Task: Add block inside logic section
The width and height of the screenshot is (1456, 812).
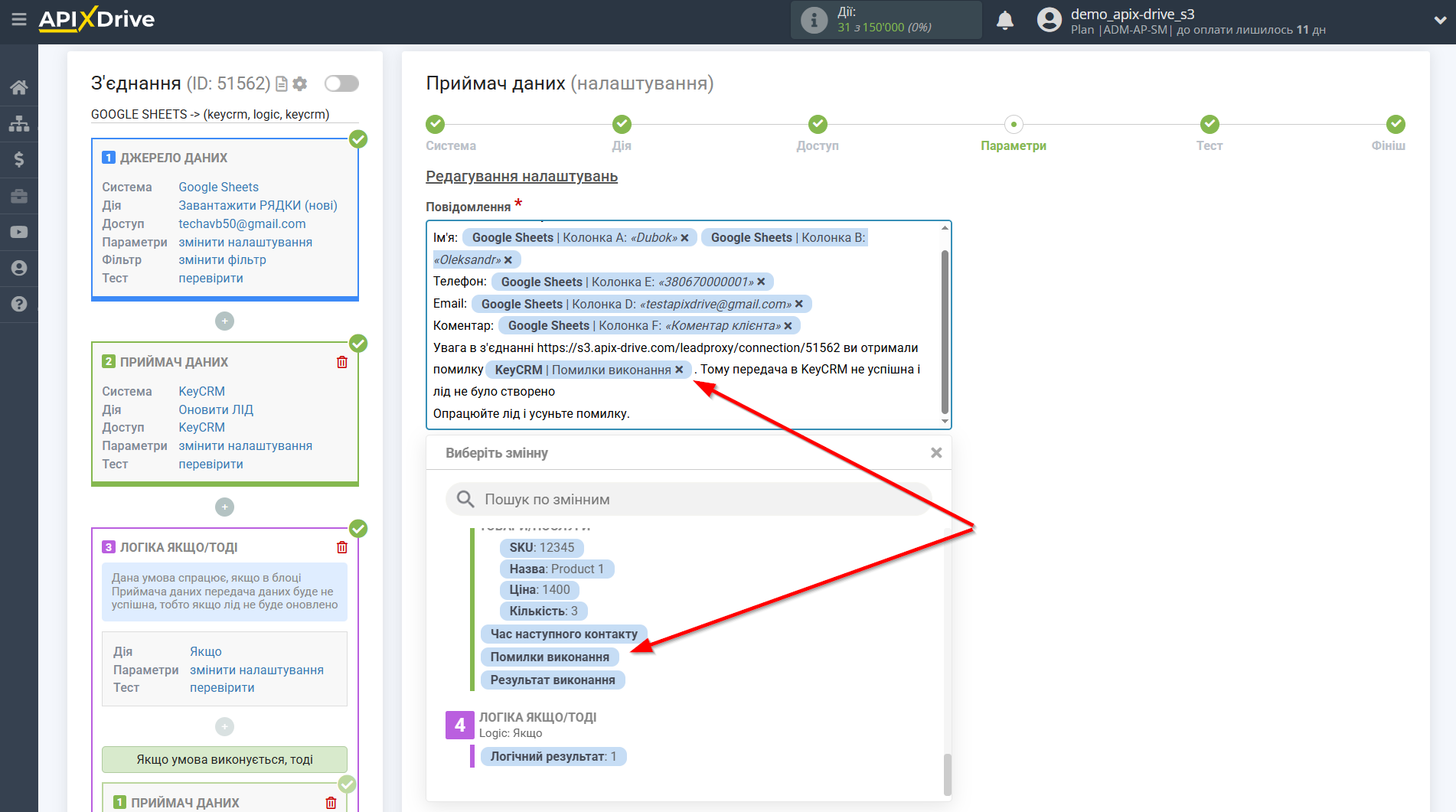Action: tap(224, 726)
